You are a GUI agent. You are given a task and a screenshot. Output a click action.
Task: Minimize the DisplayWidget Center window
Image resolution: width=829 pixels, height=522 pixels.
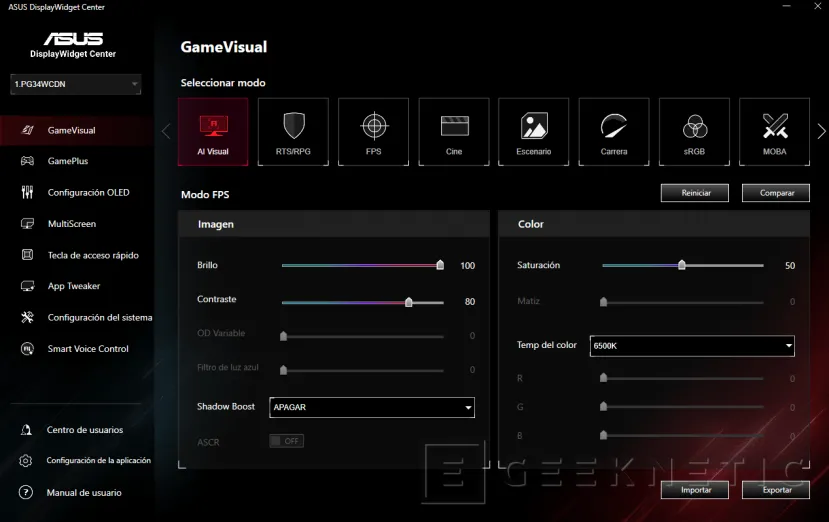787,6
